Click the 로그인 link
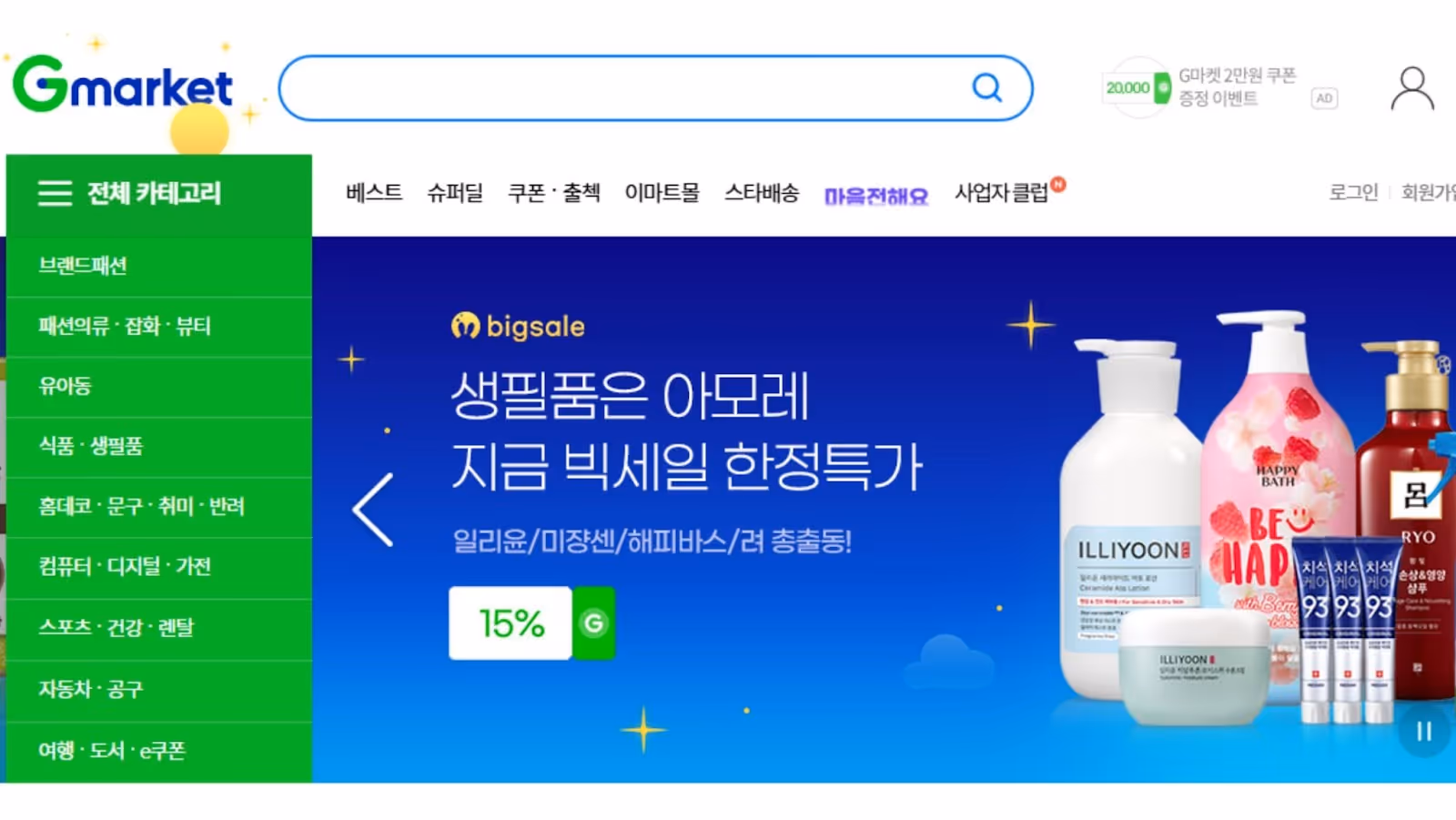 click(x=1353, y=192)
